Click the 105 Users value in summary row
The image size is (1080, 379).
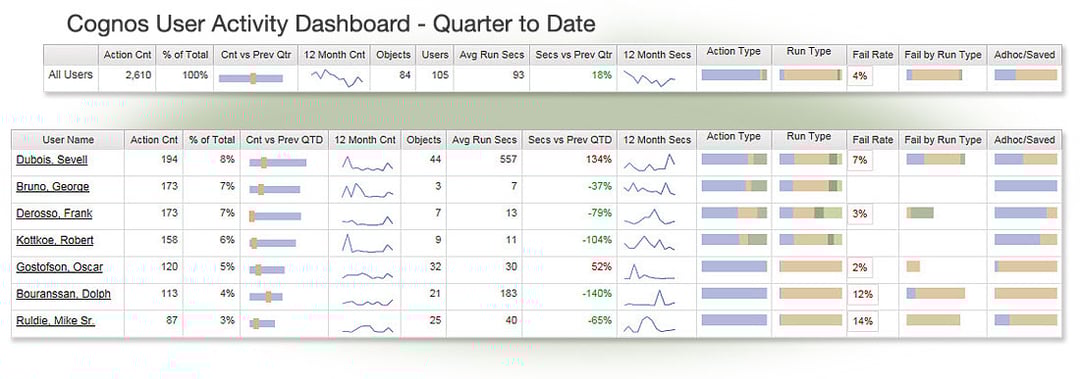point(439,75)
